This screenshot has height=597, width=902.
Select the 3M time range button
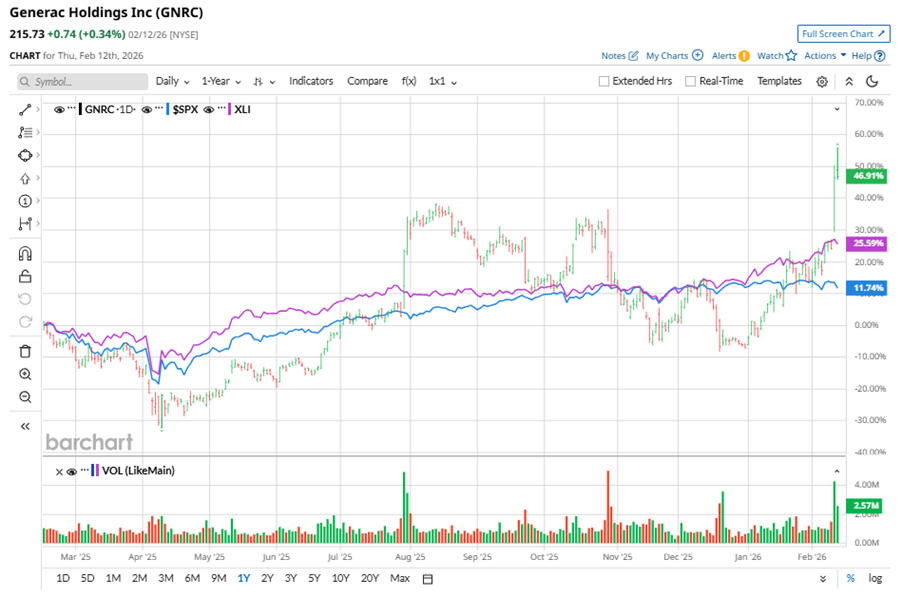tap(166, 578)
